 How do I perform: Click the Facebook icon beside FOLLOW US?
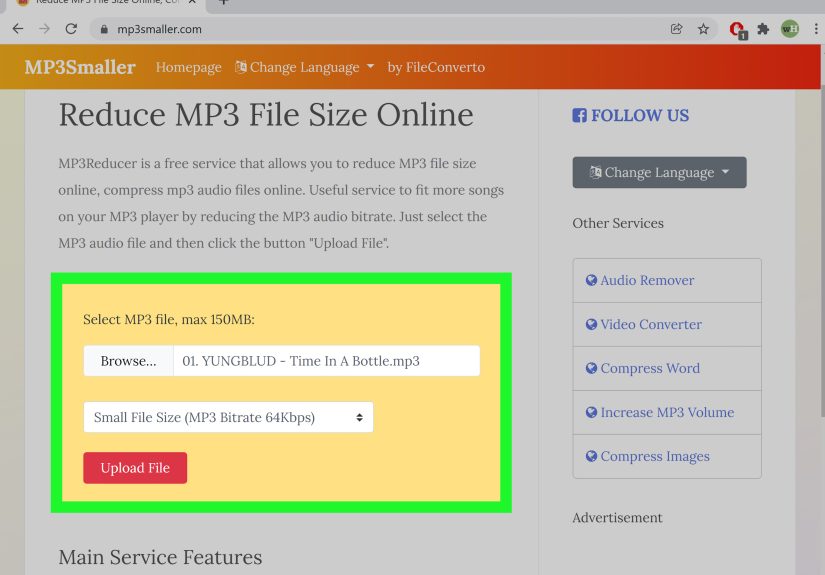click(579, 115)
